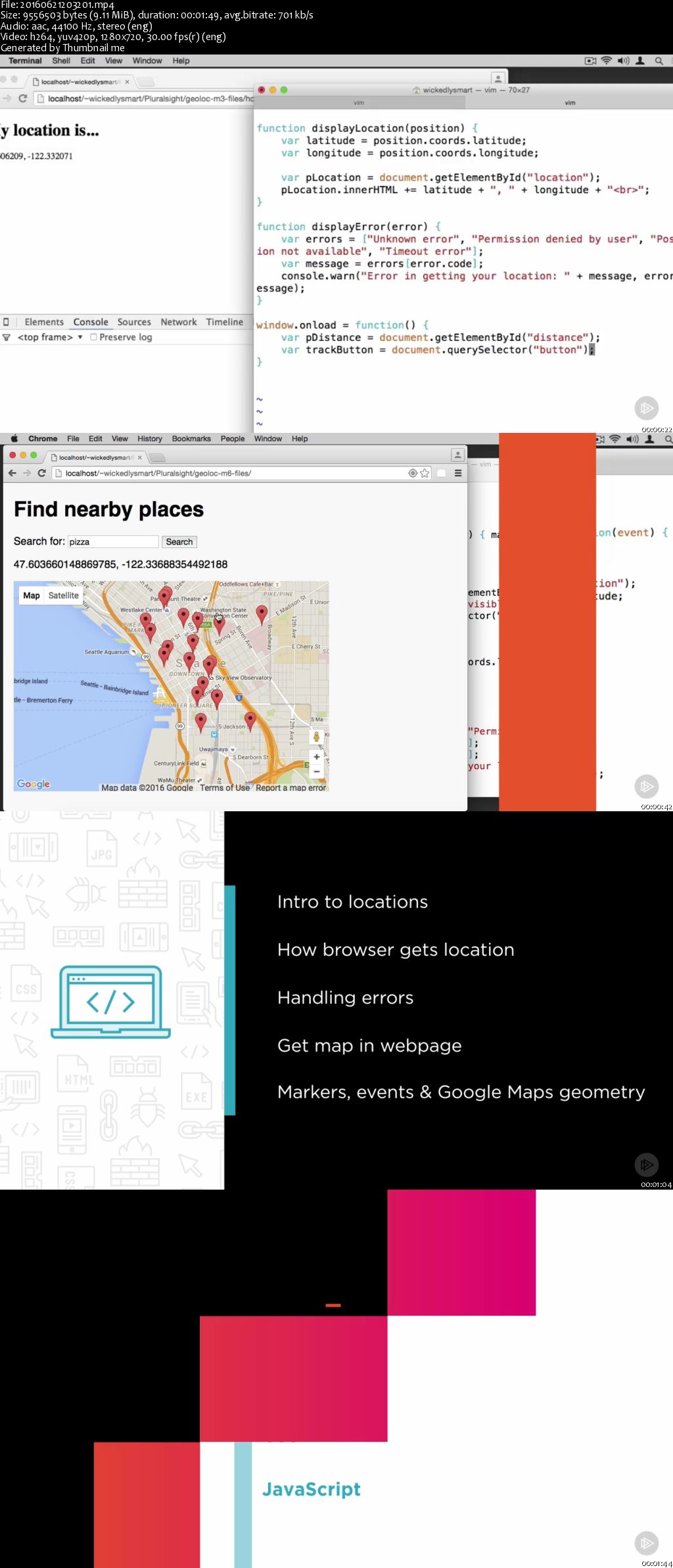Click Seattle Aquarium label on map
The width and height of the screenshot is (673, 1568).
pos(106,652)
